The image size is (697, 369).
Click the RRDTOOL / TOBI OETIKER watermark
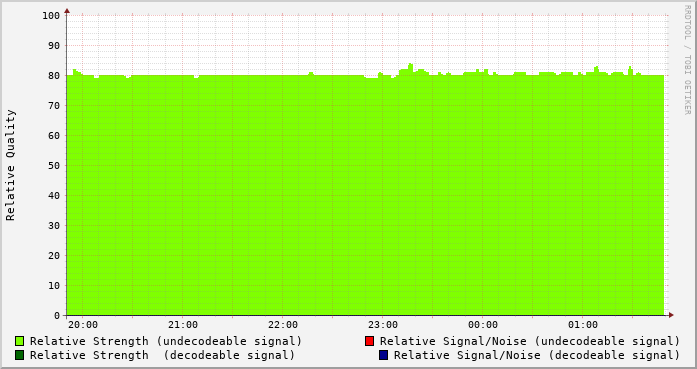pyautogui.click(x=687, y=60)
